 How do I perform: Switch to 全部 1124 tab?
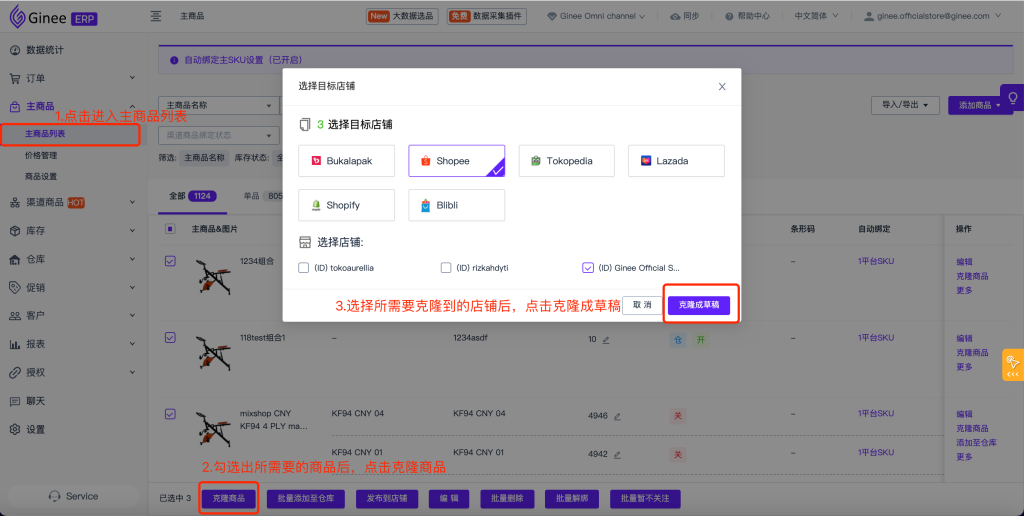pos(193,196)
